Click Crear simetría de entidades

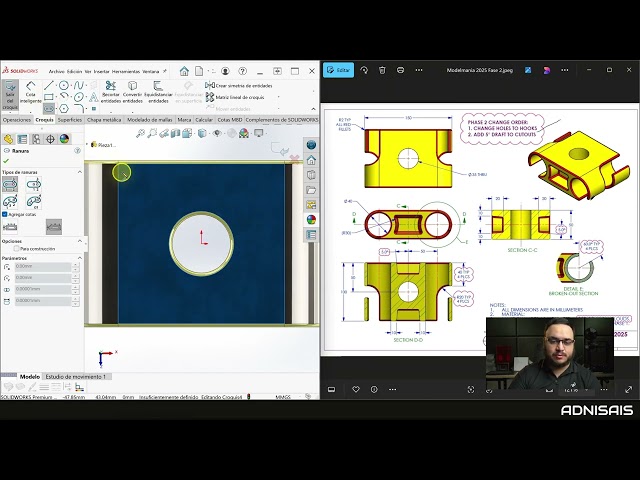coord(239,86)
